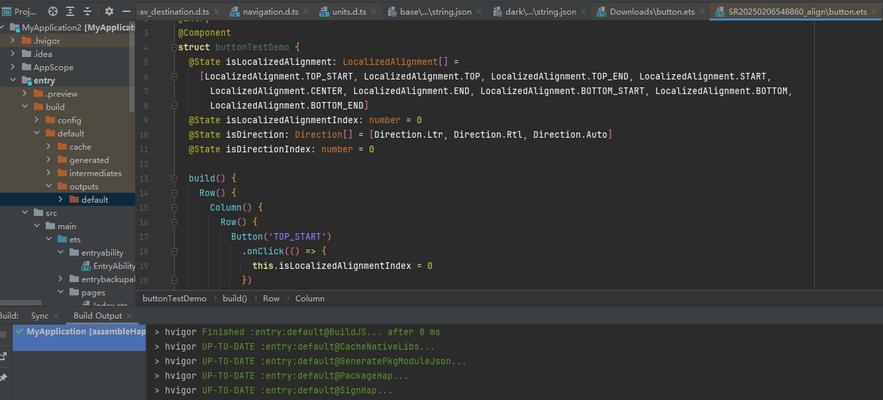
Task: Click build() in breadcrumb bar
Action: (x=235, y=299)
